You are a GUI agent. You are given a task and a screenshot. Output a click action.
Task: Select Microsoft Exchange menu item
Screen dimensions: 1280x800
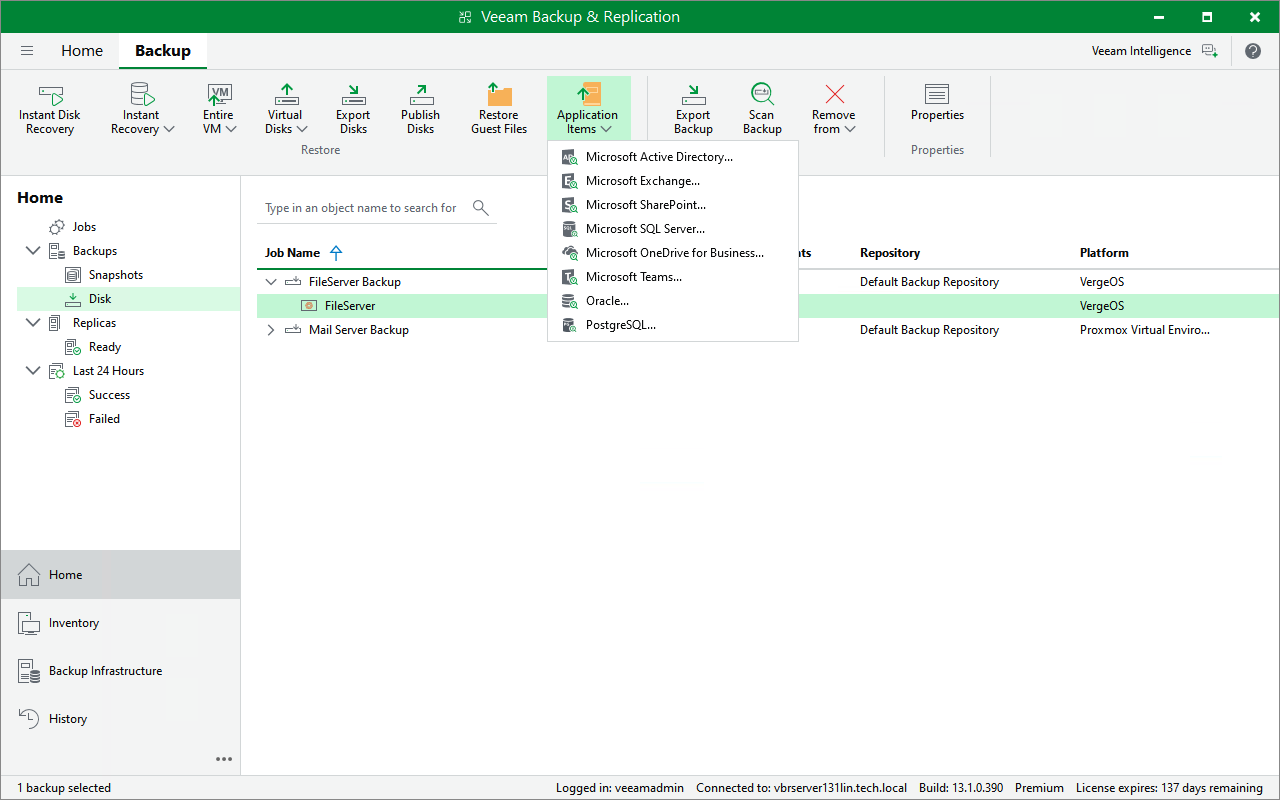click(x=673, y=181)
